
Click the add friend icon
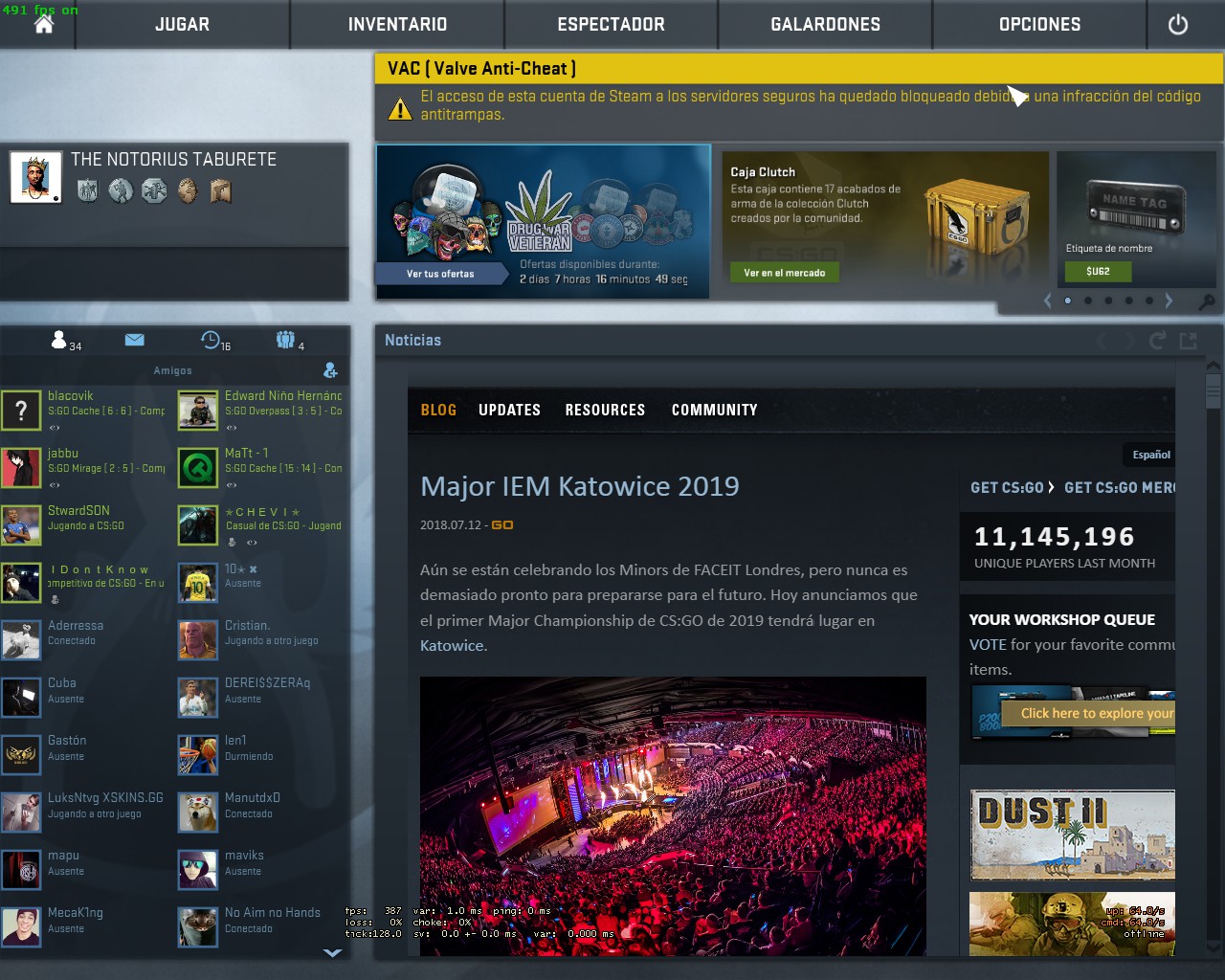coord(330,370)
